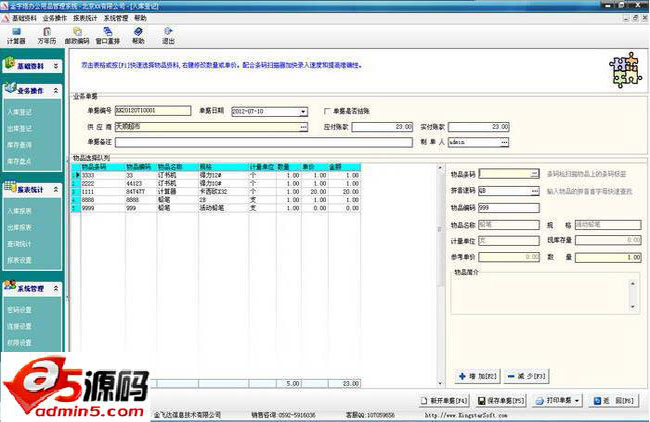Click the 数量 quantity field showing 1.00
This screenshot has width=650, height=422.
(x=608, y=257)
